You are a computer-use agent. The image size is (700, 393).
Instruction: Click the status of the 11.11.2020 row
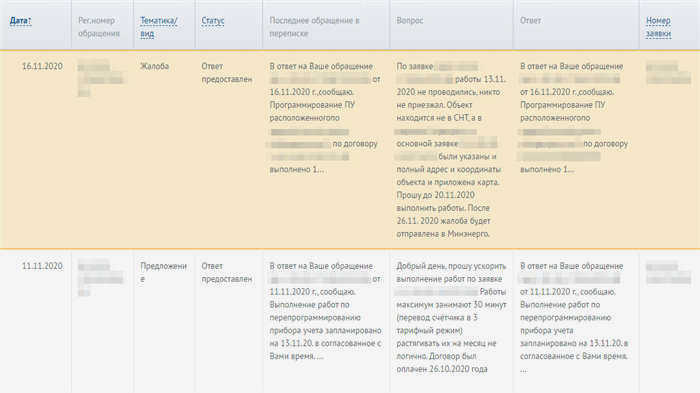[227, 272]
